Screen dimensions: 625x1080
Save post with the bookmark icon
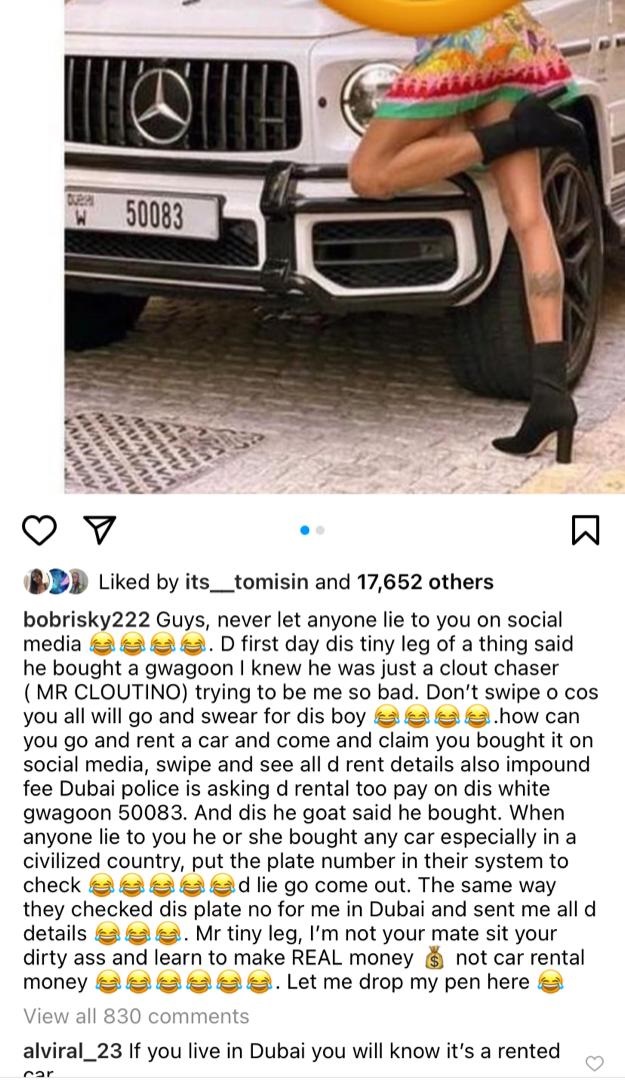click(586, 530)
